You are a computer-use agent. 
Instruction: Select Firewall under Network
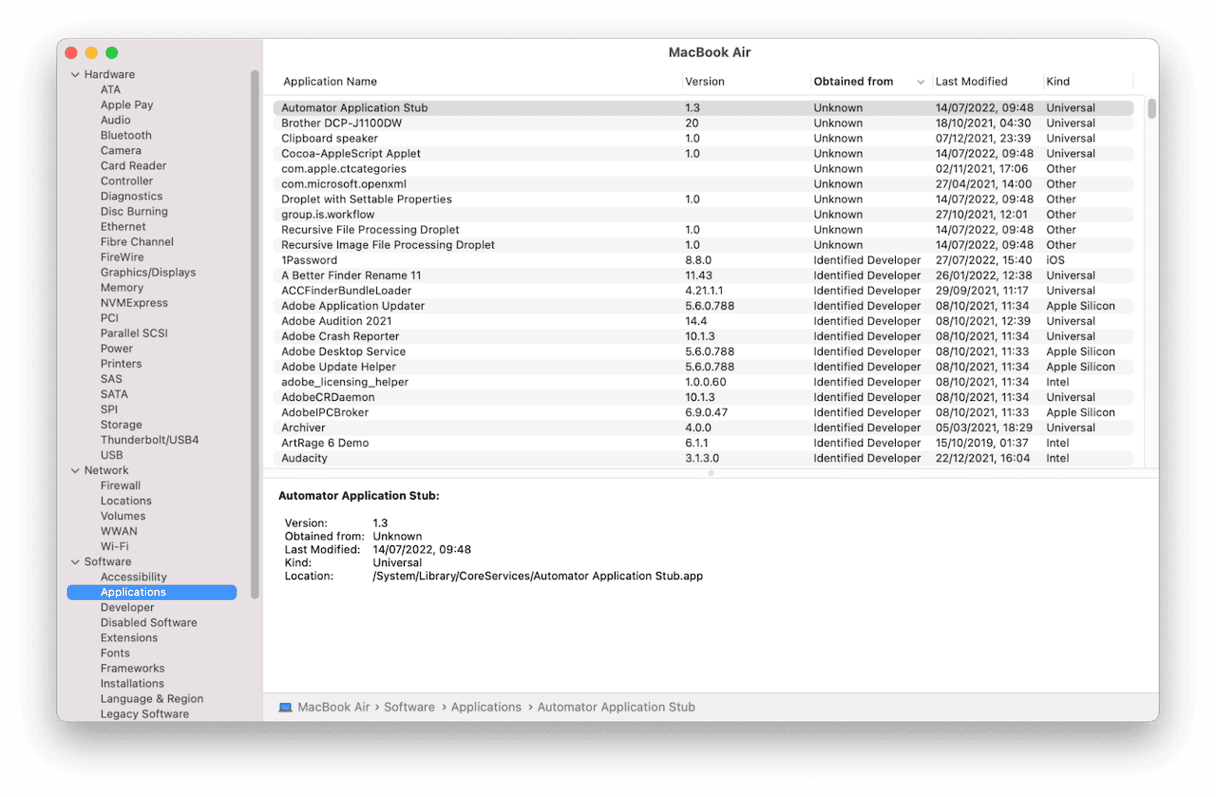tap(120, 486)
